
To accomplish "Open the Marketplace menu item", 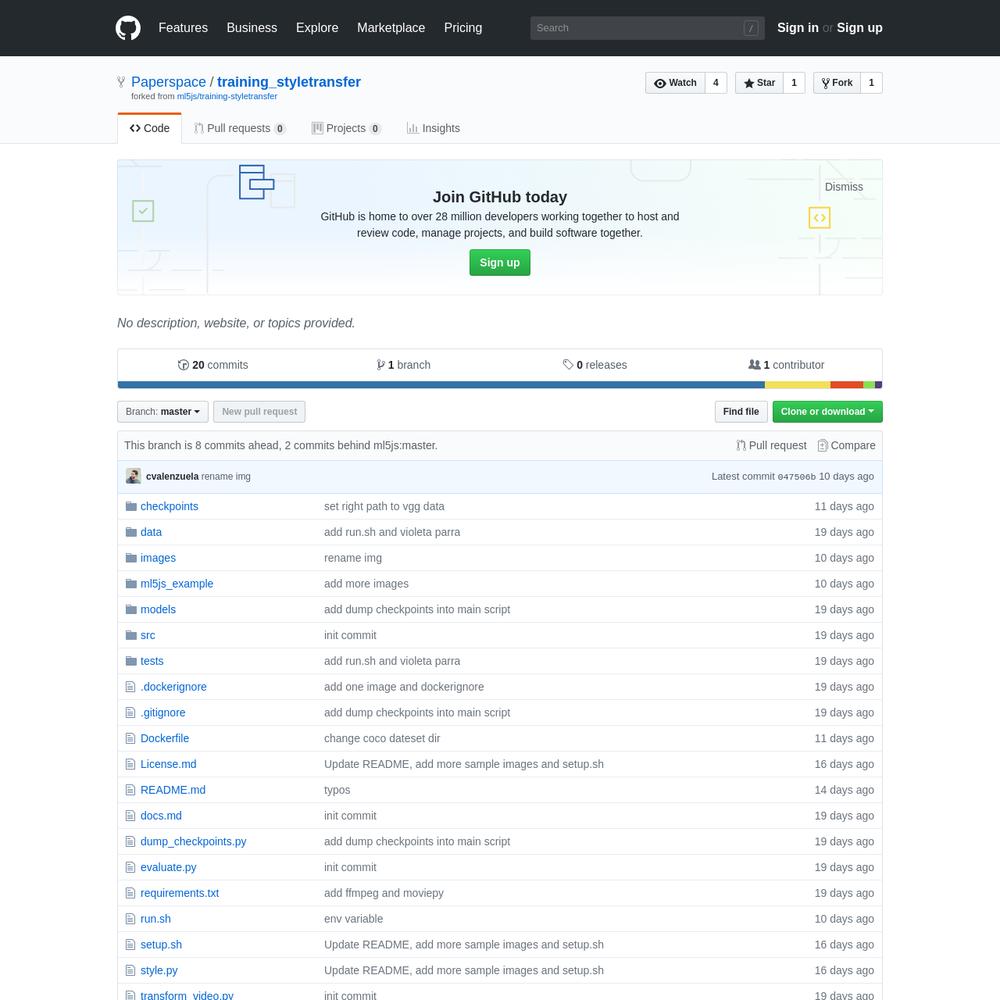I will pos(391,28).
